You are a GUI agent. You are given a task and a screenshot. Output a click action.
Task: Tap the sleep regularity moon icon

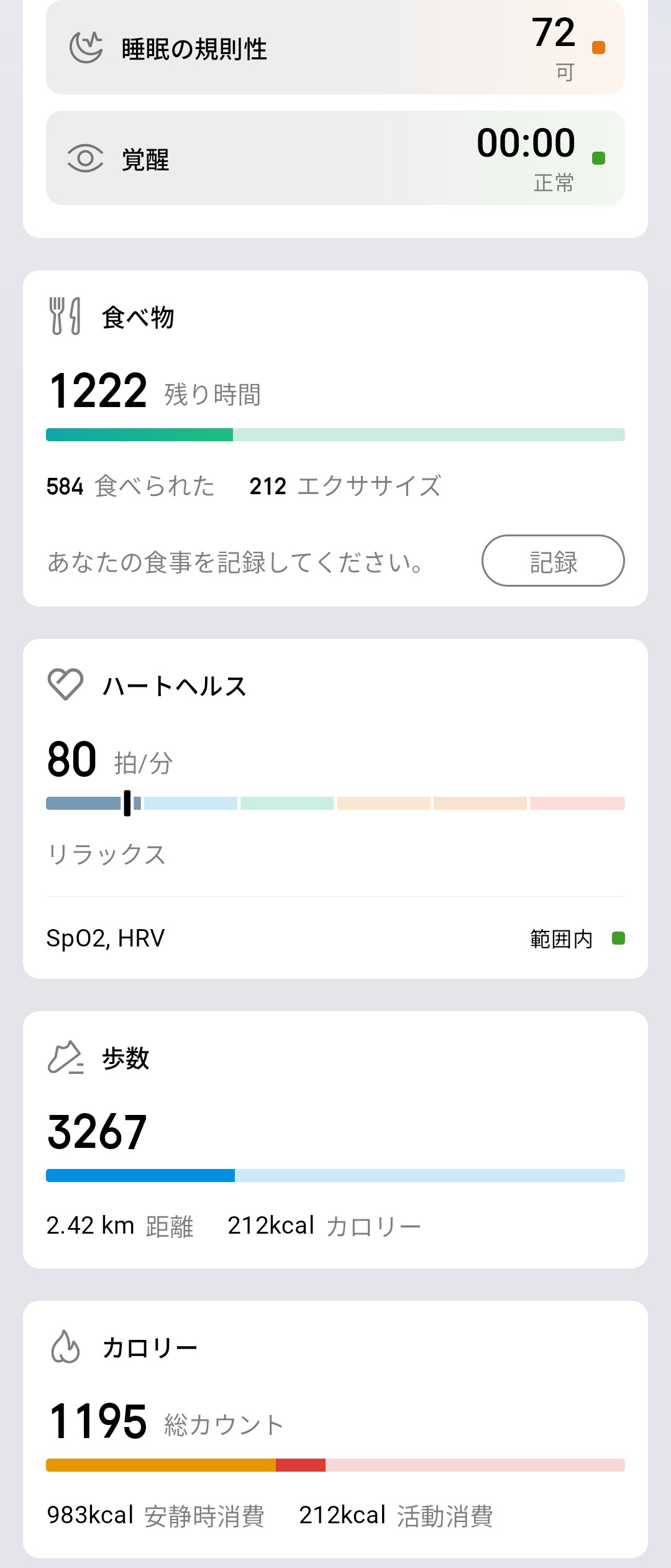[86, 48]
